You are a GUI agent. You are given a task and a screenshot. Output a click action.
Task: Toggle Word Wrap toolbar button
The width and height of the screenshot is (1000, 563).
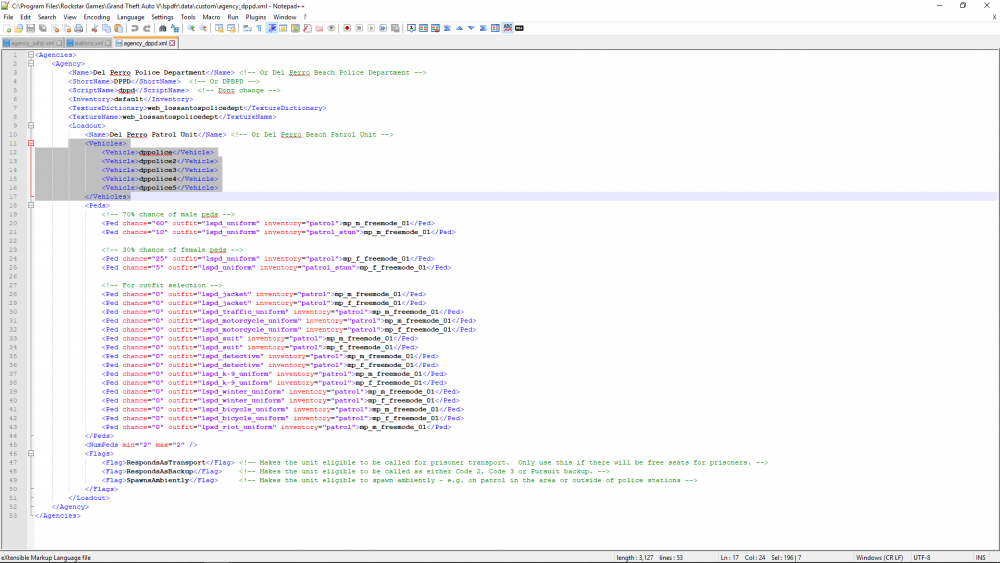[246, 28]
